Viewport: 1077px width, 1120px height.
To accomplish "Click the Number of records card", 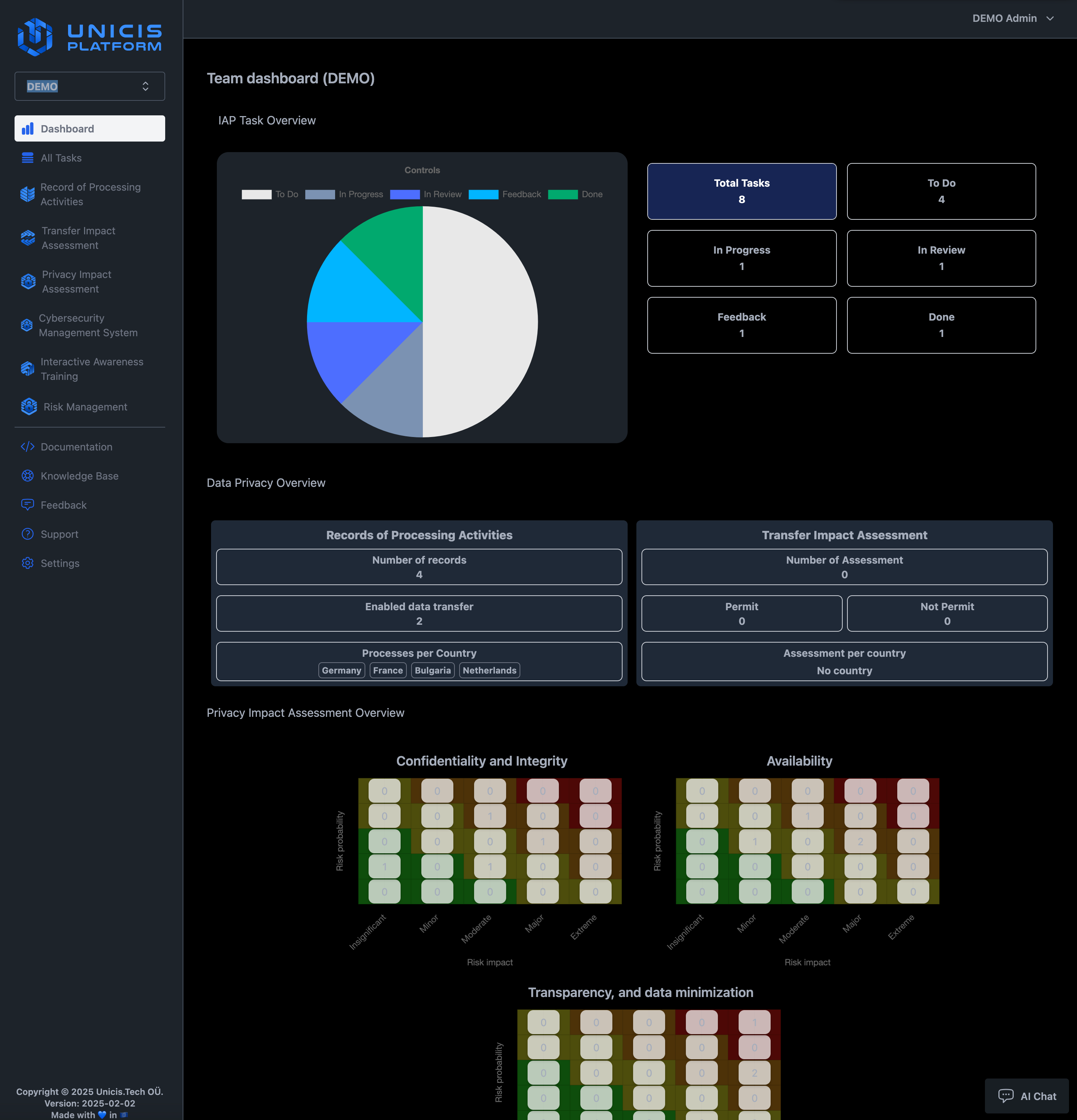I will [419, 567].
